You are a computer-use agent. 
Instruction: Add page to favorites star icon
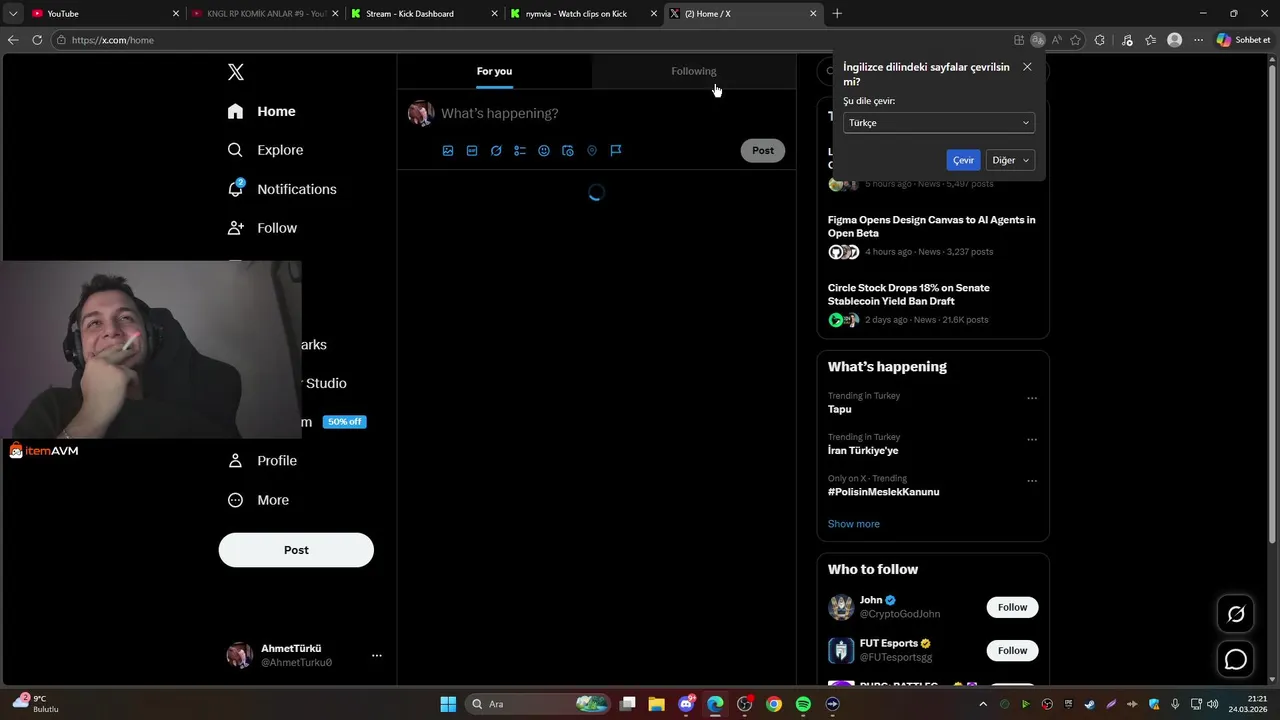pyautogui.click(x=1076, y=40)
